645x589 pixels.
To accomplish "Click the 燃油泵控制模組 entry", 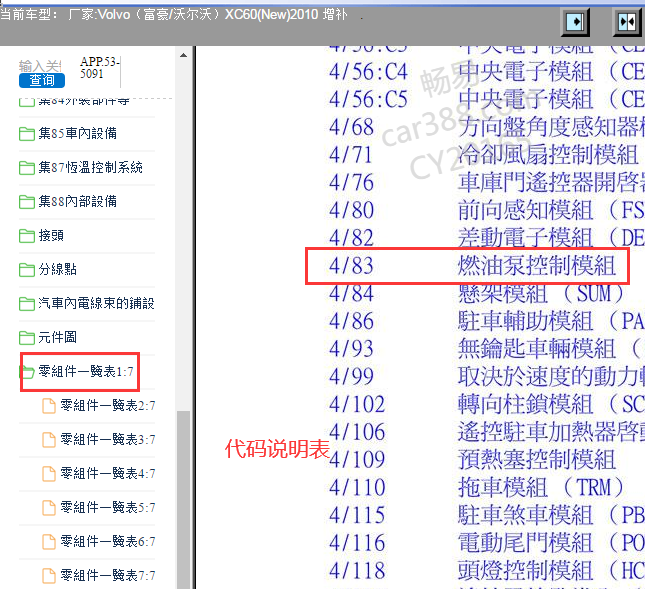I will [537, 266].
